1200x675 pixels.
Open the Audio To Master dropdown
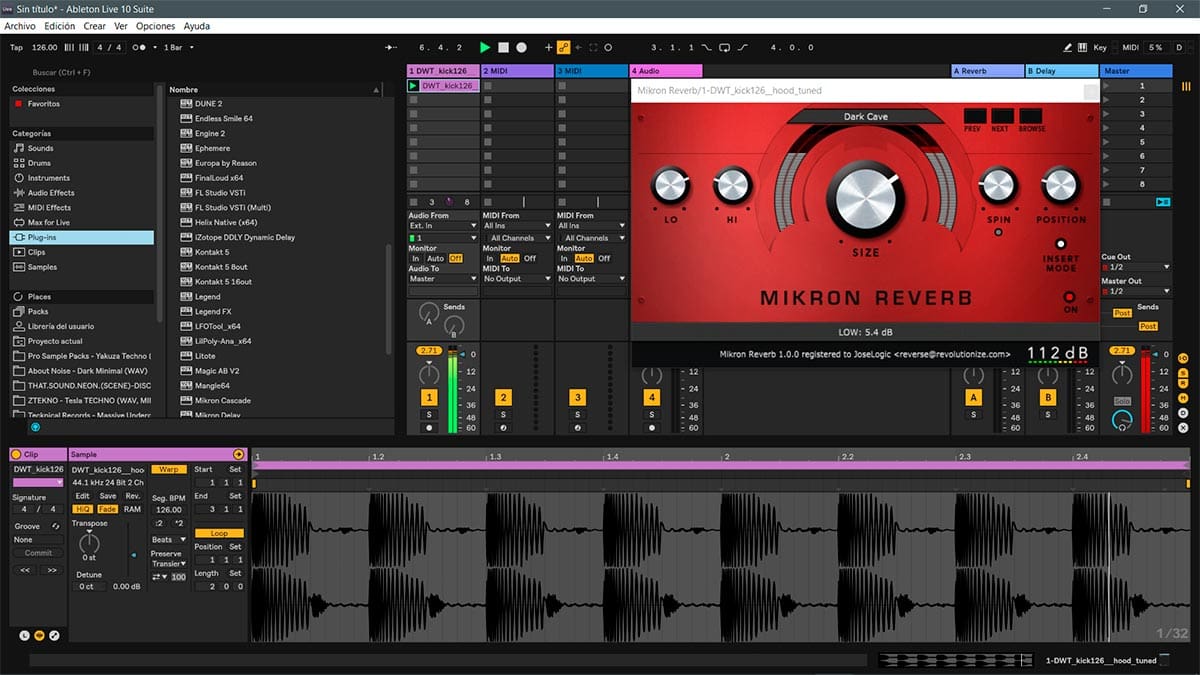point(442,279)
